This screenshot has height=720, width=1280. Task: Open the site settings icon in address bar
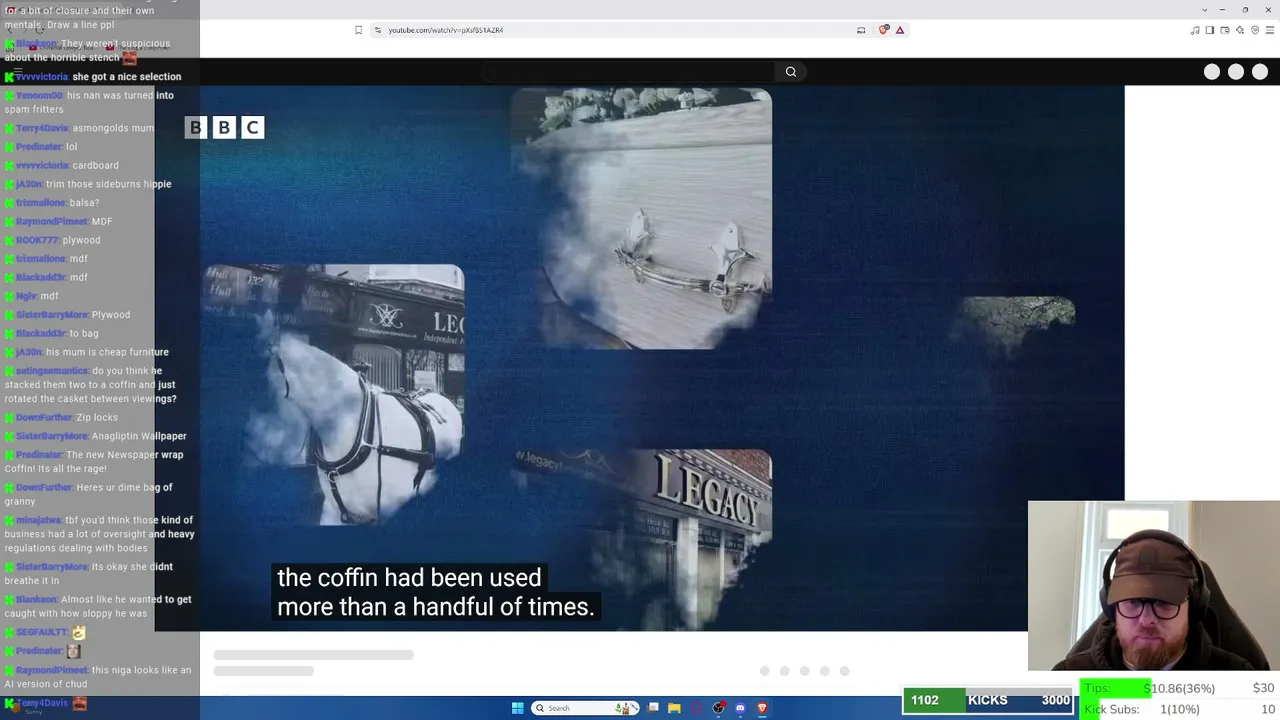click(378, 30)
